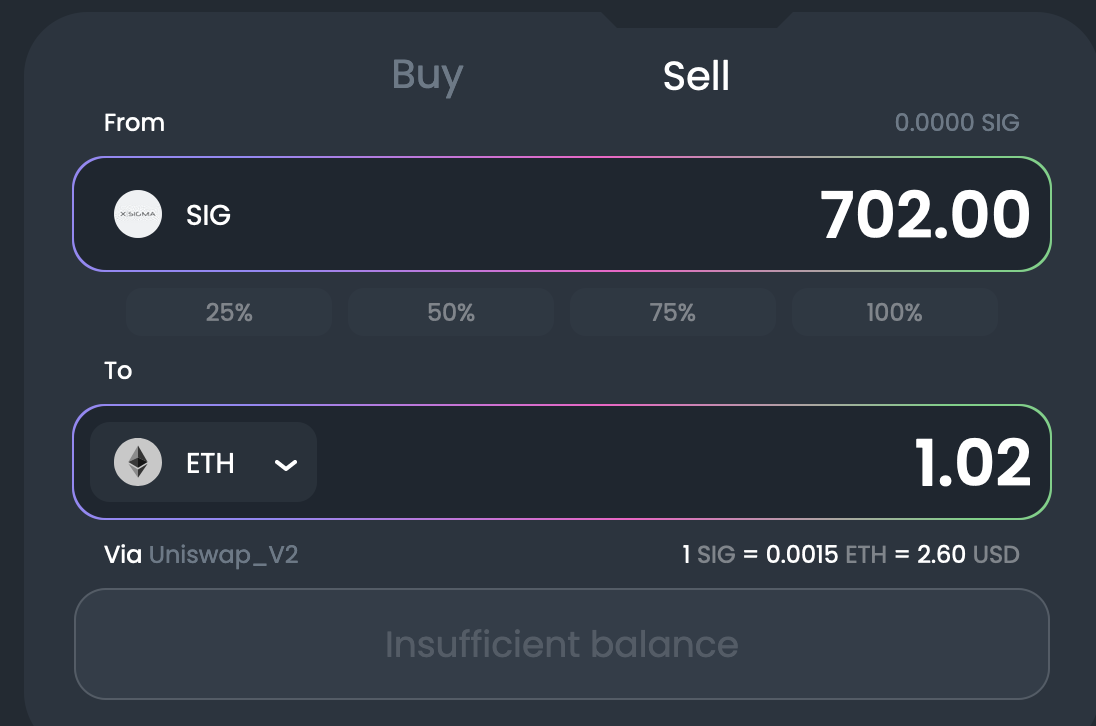Use 100% of SIG balance
1096x726 pixels.
coord(894,313)
